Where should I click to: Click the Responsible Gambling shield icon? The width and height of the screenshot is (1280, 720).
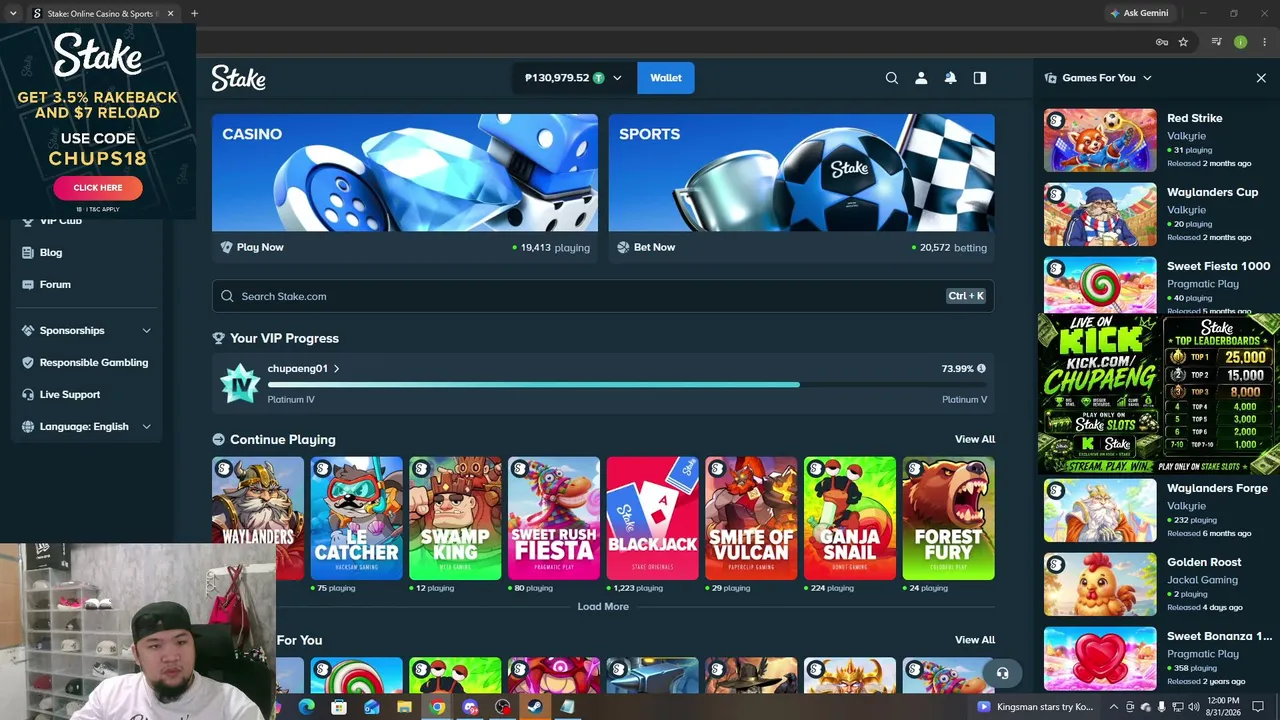tap(28, 363)
